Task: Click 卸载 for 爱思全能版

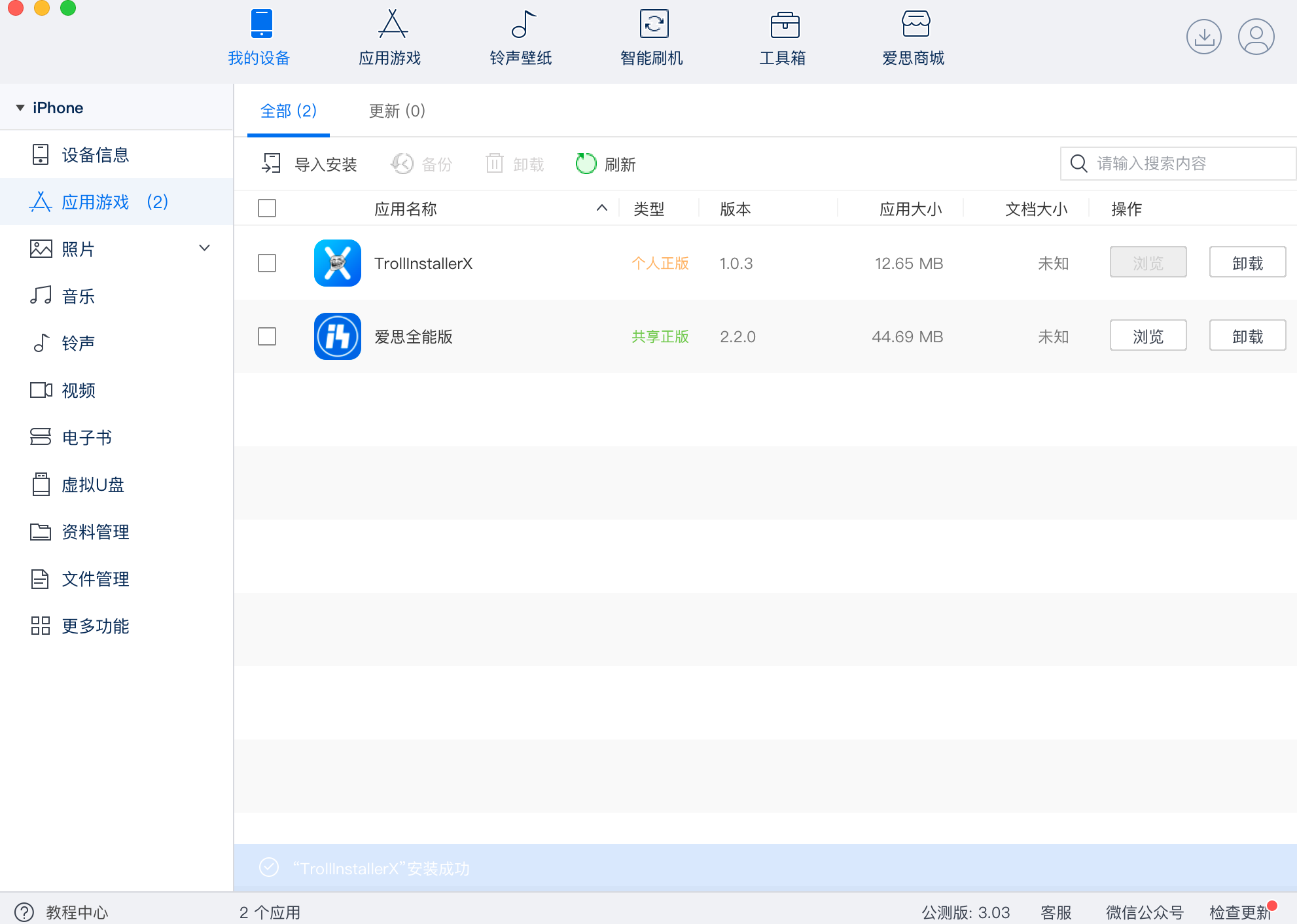Action: (1248, 336)
